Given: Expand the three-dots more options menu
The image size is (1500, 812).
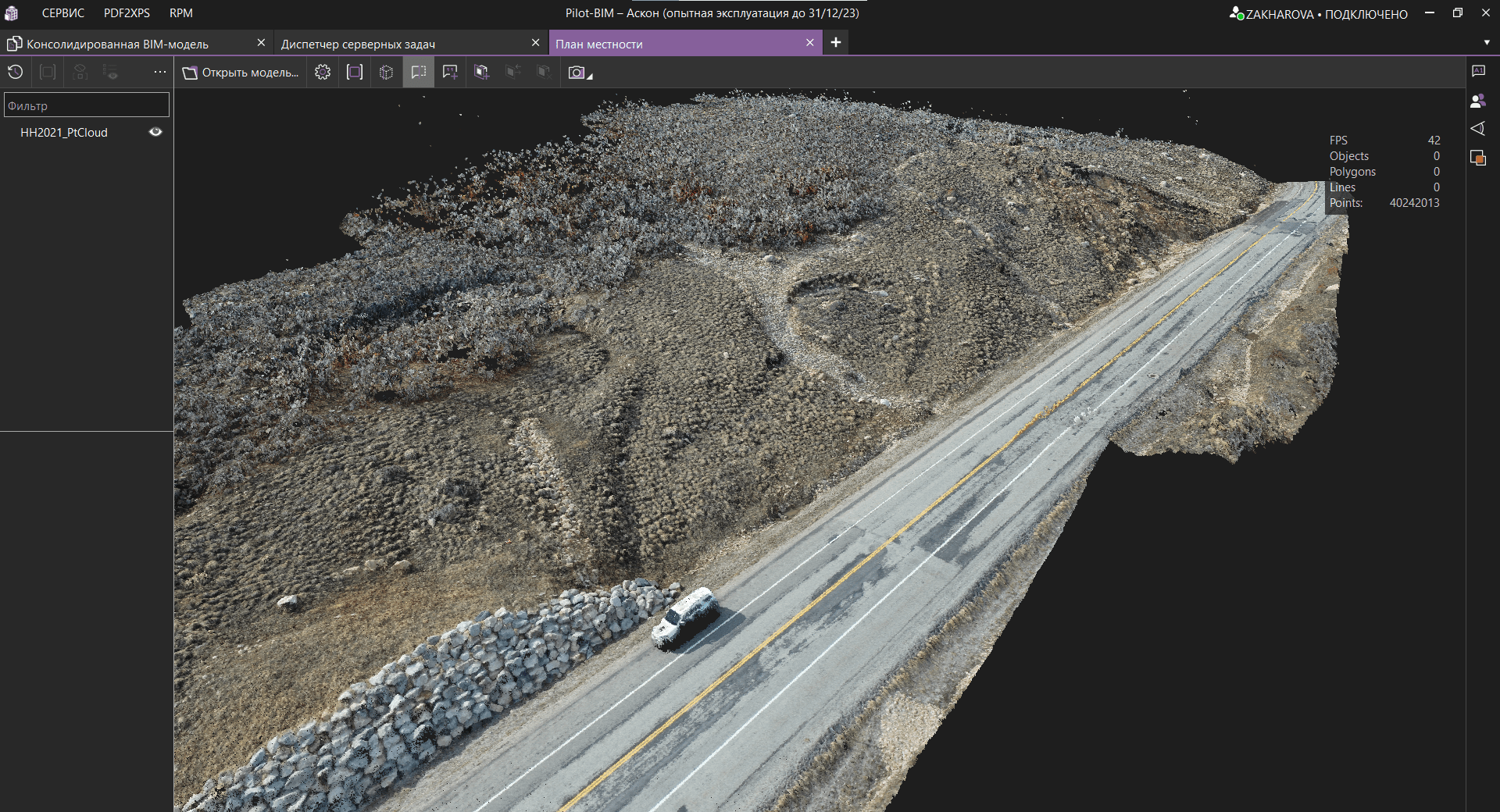Looking at the screenshot, I should (160, 73).
